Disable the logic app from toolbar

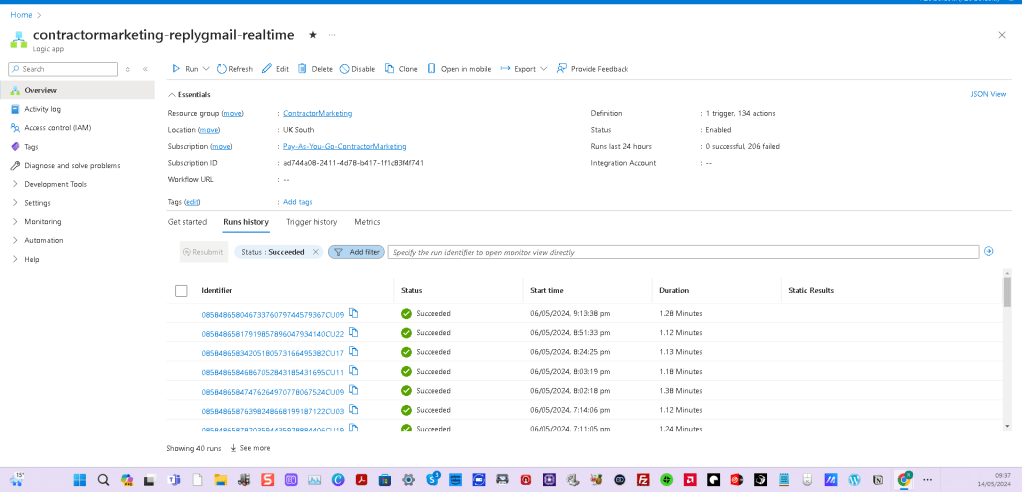click(x=357, y=68)
